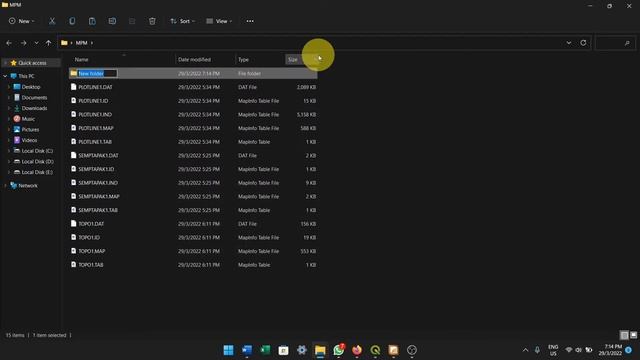This screenshot has width=640, height=360.
Task: Click the New folder name edit box
Action: click(x=98, y=73)
